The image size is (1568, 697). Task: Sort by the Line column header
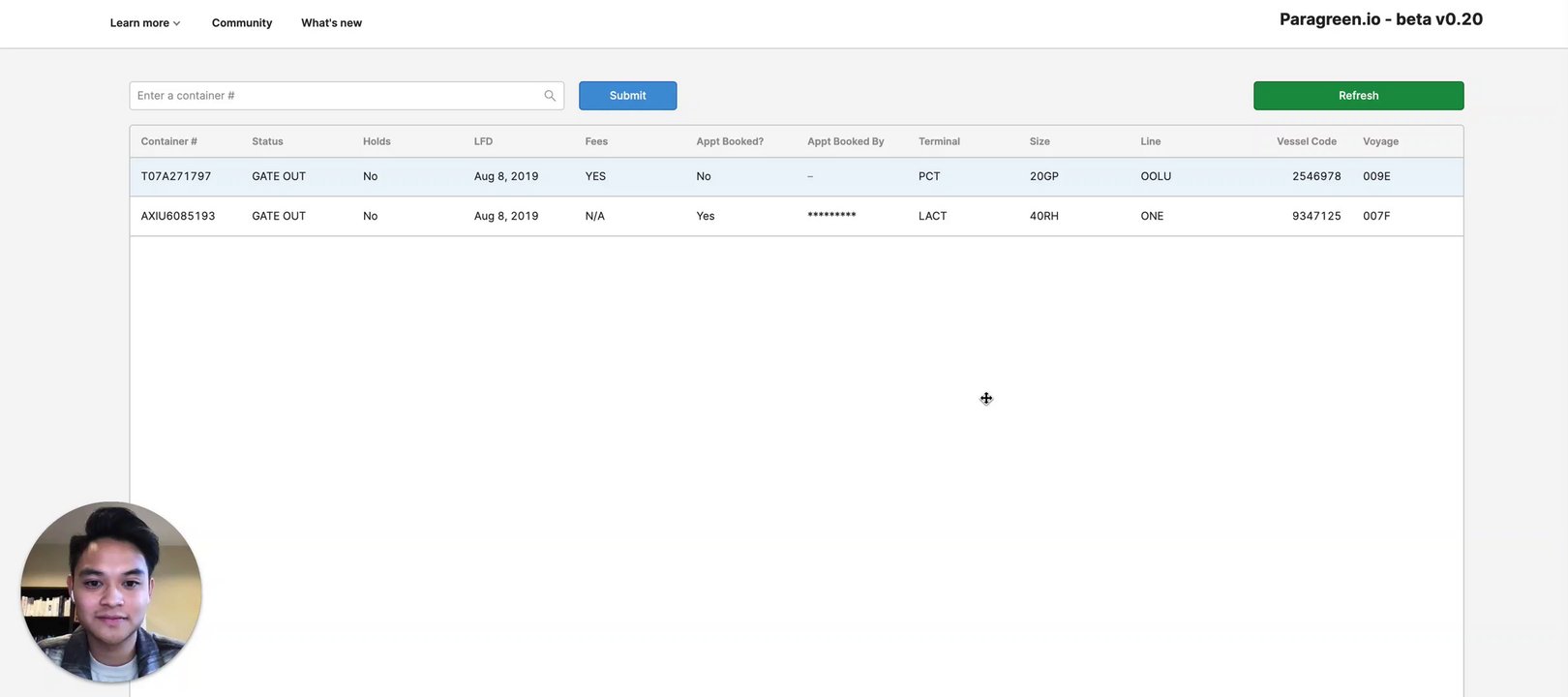click(1151, 141)
